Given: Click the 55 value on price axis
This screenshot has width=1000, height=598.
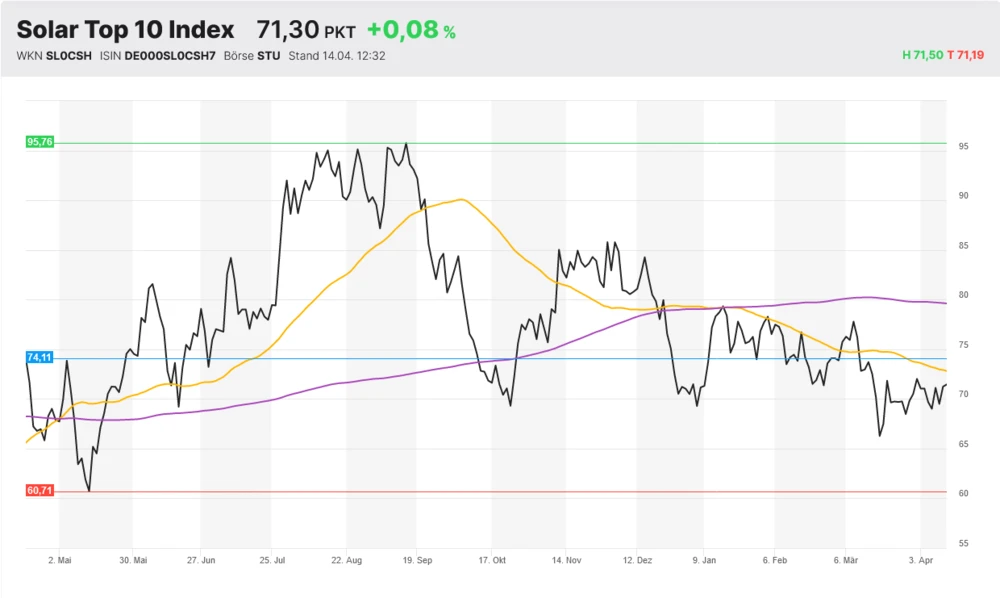Looking at the screenshot, I should click(964, 543).
